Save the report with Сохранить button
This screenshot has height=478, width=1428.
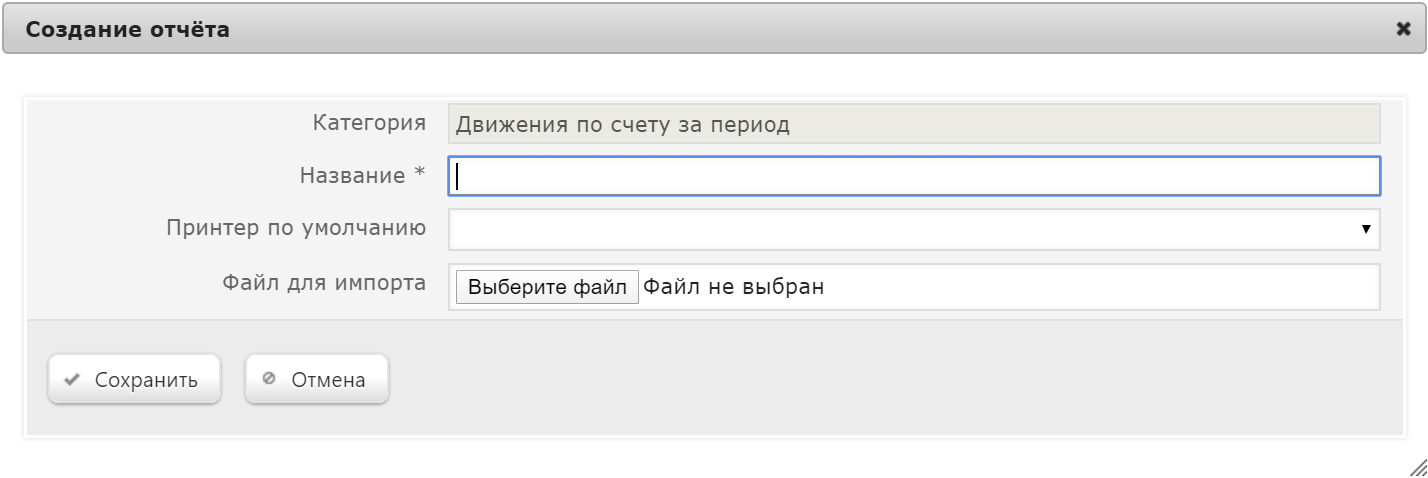click(134, 380)
